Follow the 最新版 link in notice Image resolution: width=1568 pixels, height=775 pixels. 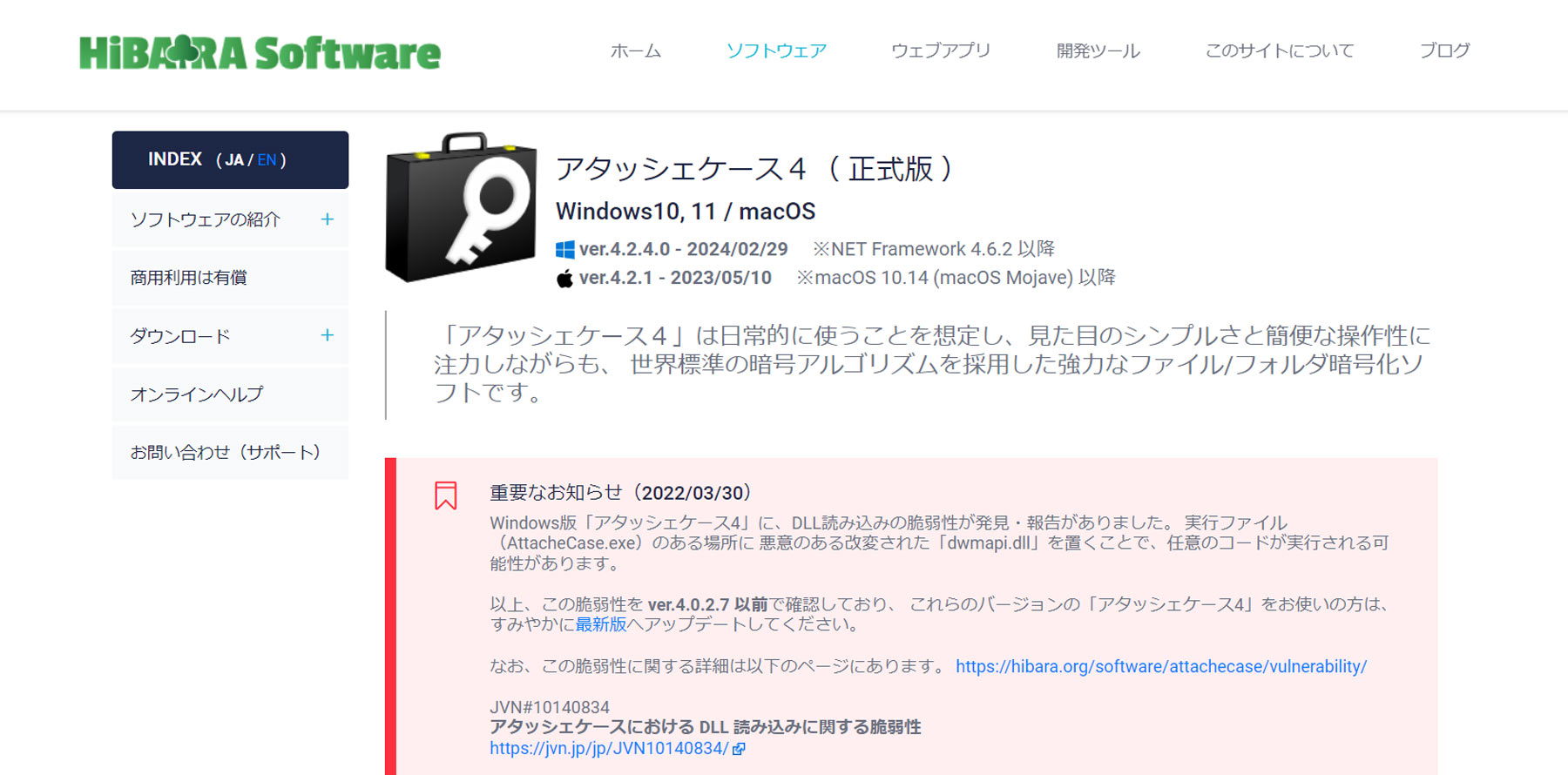pos(601,624)
